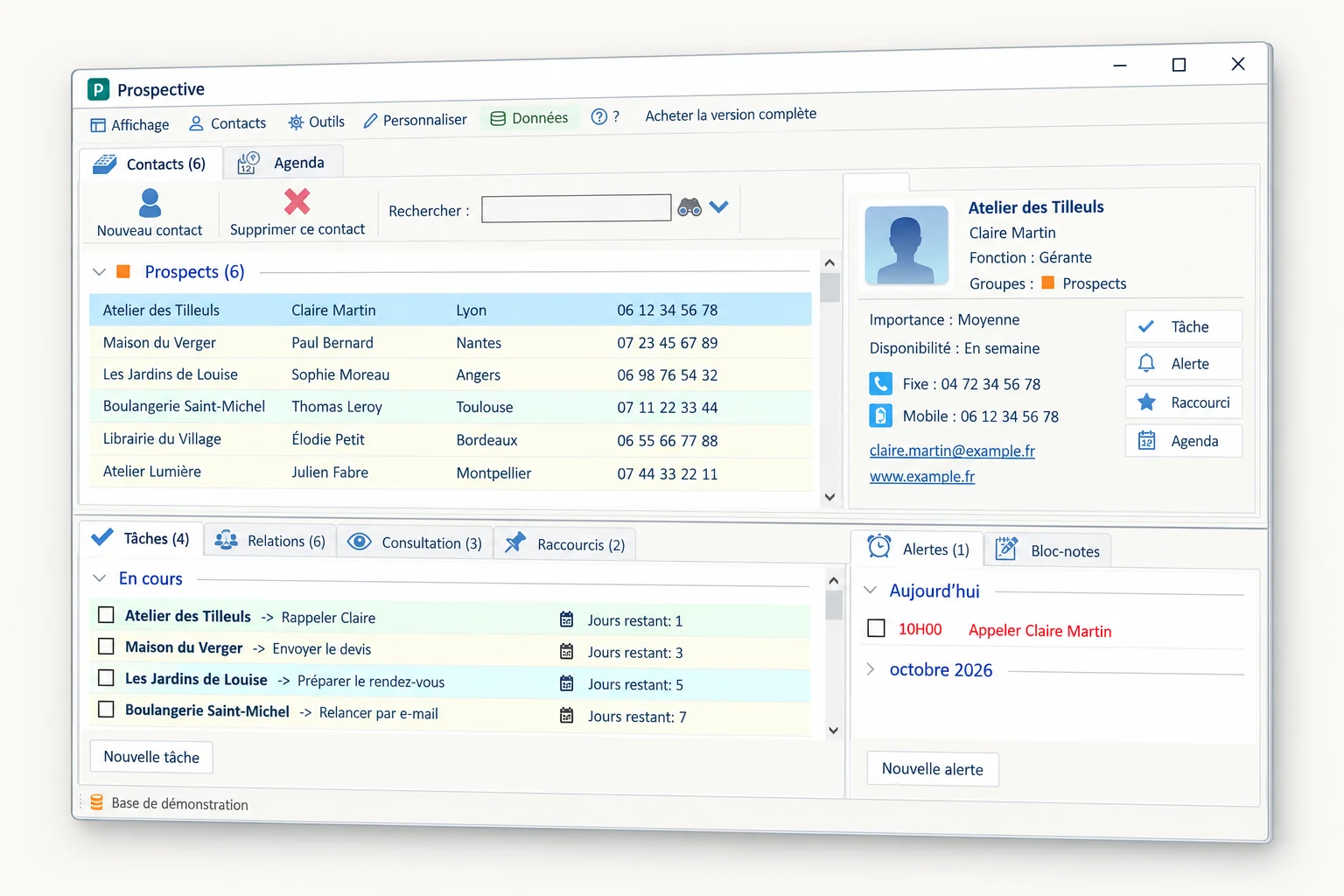The image size is (1344, 896).
Task: Collapse the En cours task group
Action: tap(99, 578)
